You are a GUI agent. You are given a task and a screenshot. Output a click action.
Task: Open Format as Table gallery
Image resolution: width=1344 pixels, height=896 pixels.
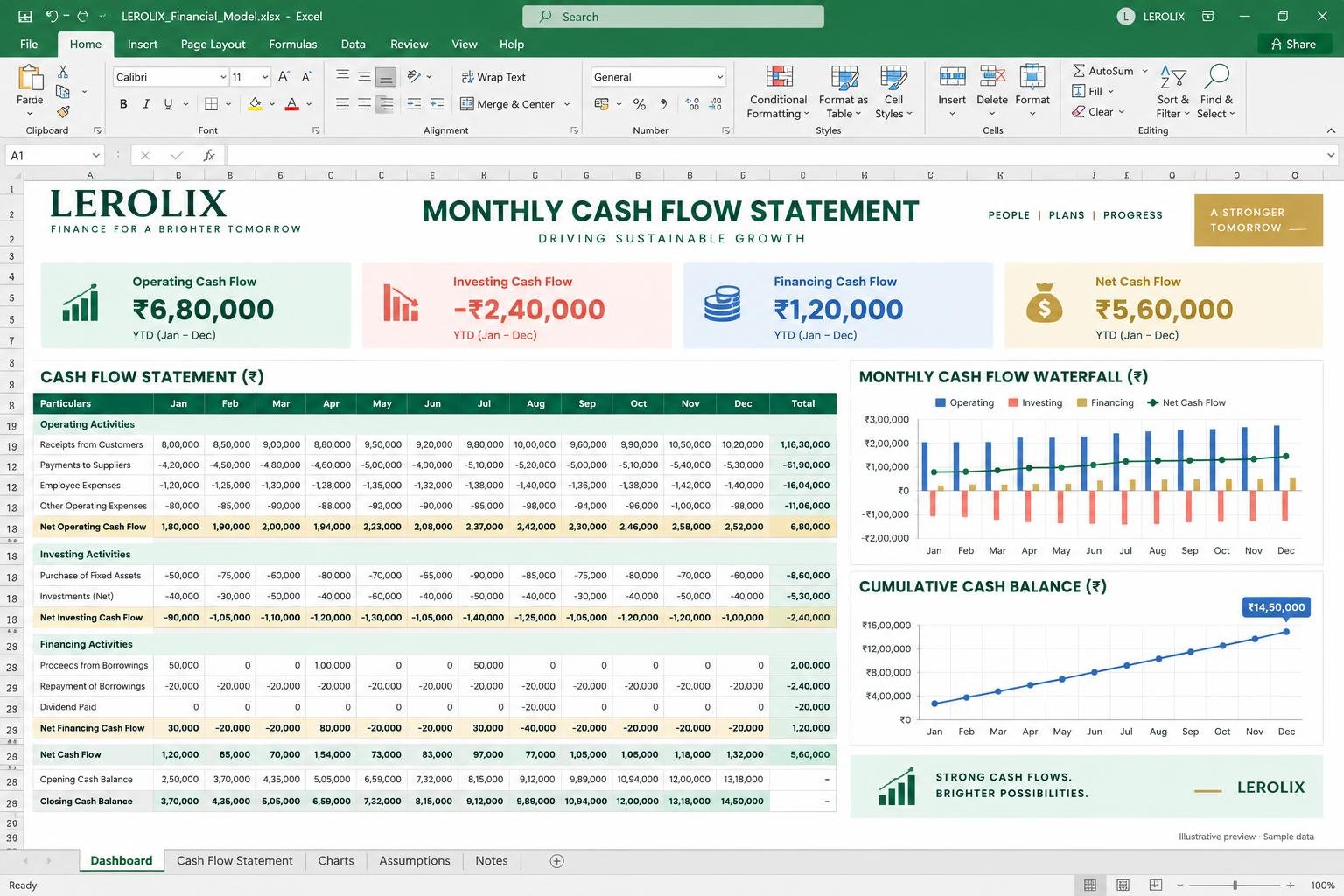pos(843,92)
